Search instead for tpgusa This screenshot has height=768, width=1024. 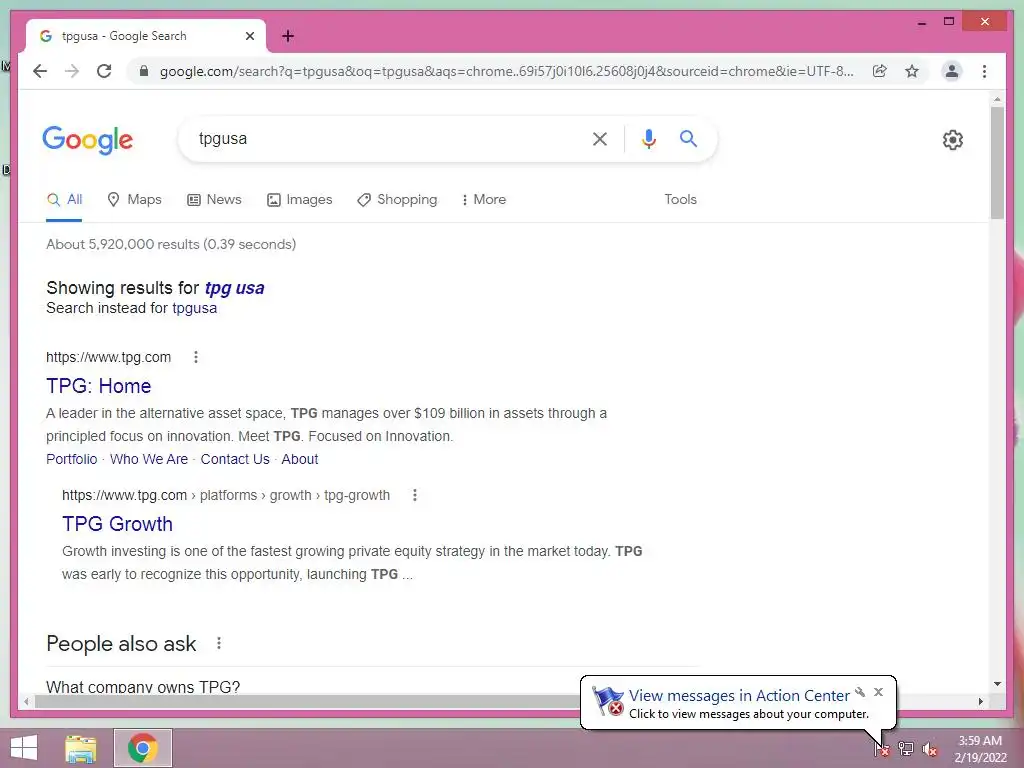(x=195, y=308)
